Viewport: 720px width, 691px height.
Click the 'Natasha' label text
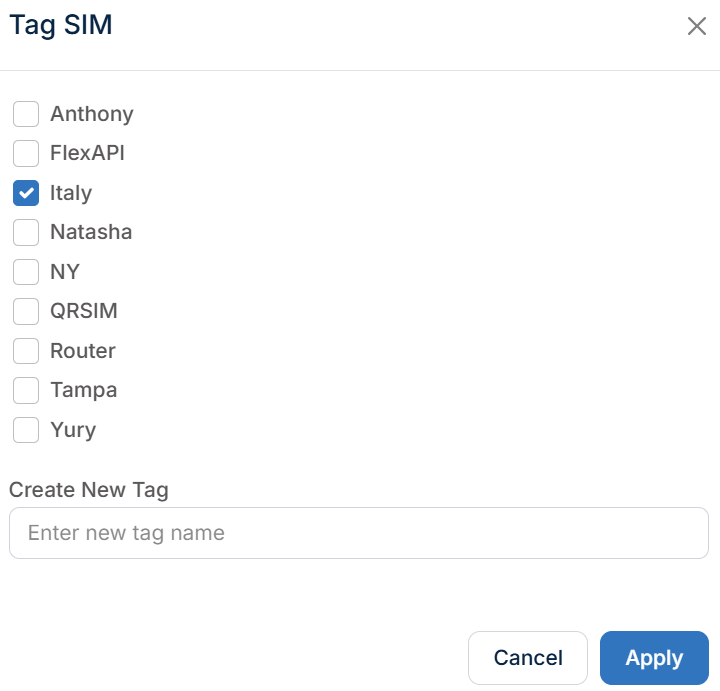(x=91, y=232)
